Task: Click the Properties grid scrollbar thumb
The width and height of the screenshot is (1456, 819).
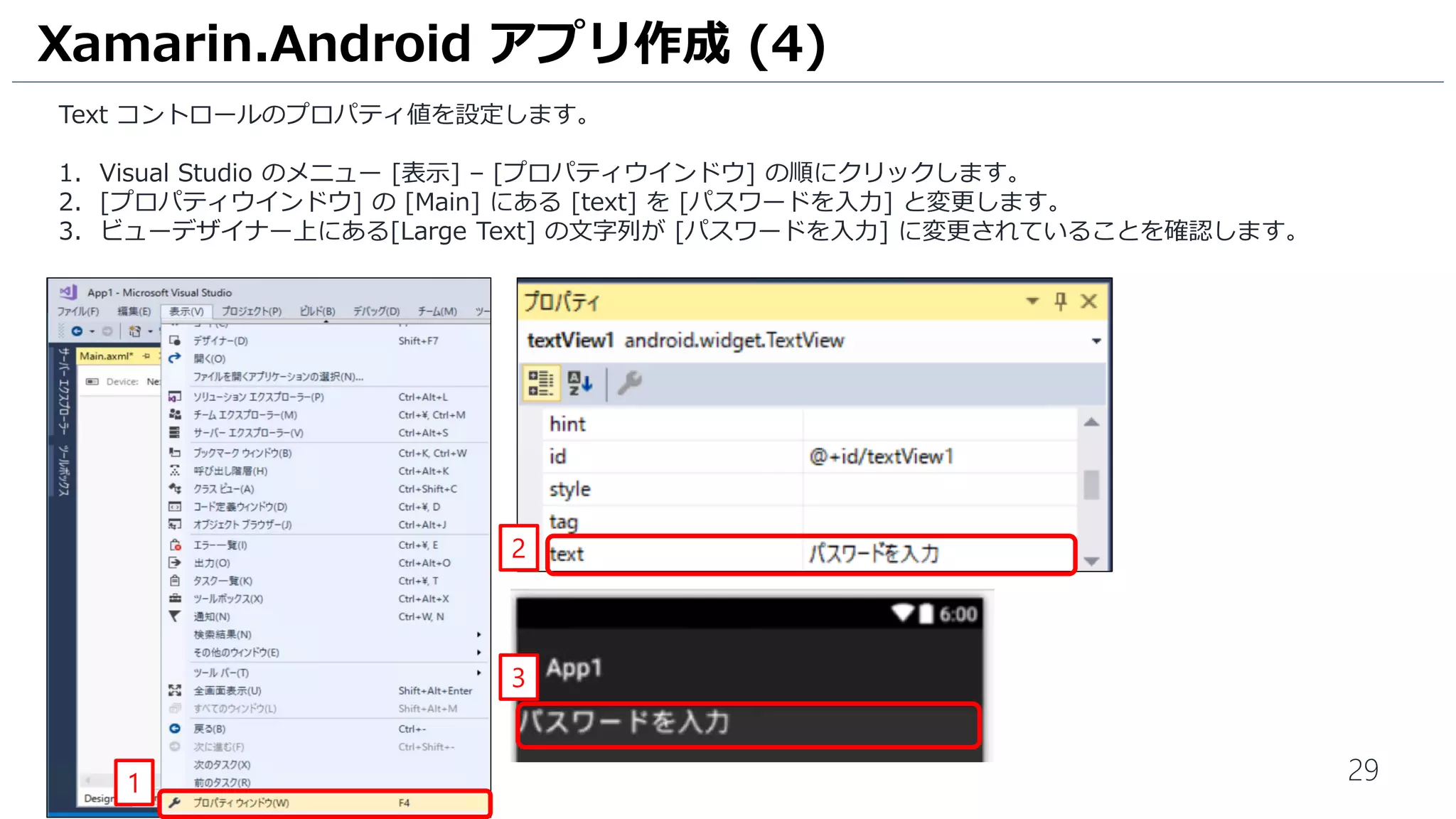Action: pyautogui.click(x=1091, y=485)
